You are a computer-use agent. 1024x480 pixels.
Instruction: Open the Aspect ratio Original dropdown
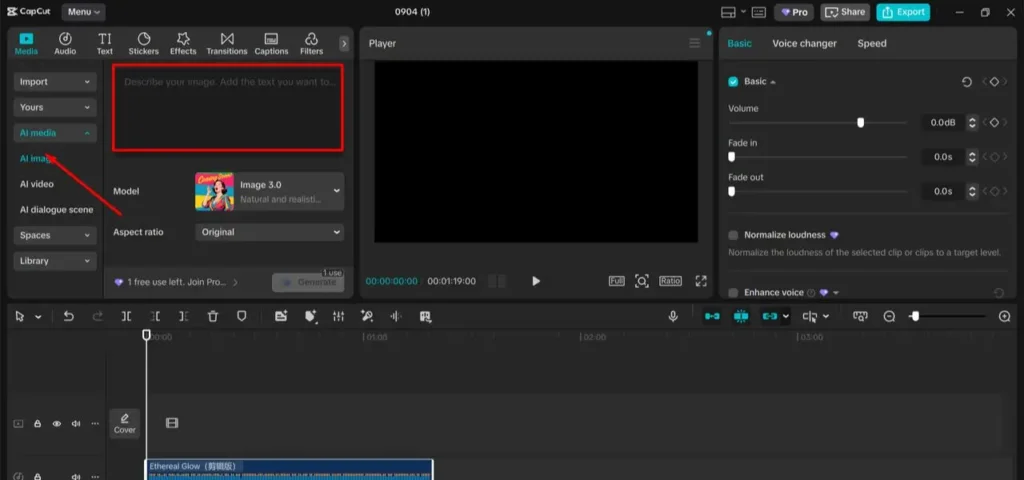269,232
